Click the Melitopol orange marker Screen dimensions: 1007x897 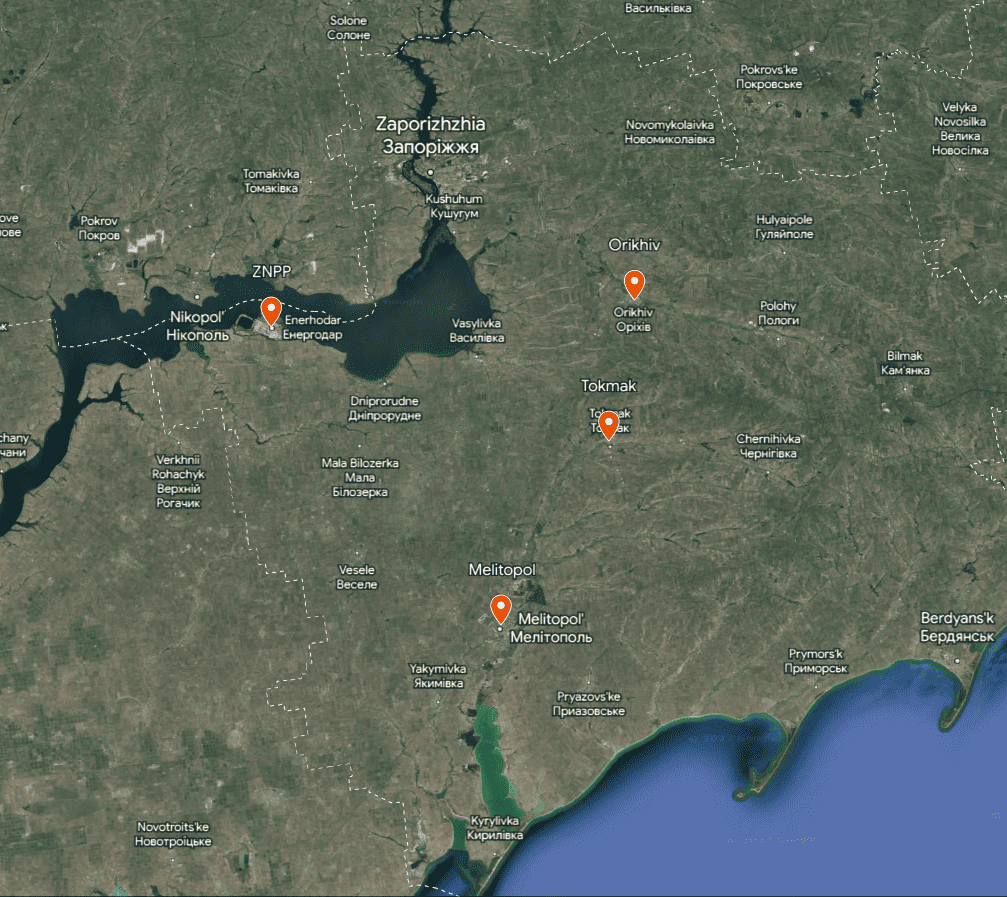coord(500,605)
